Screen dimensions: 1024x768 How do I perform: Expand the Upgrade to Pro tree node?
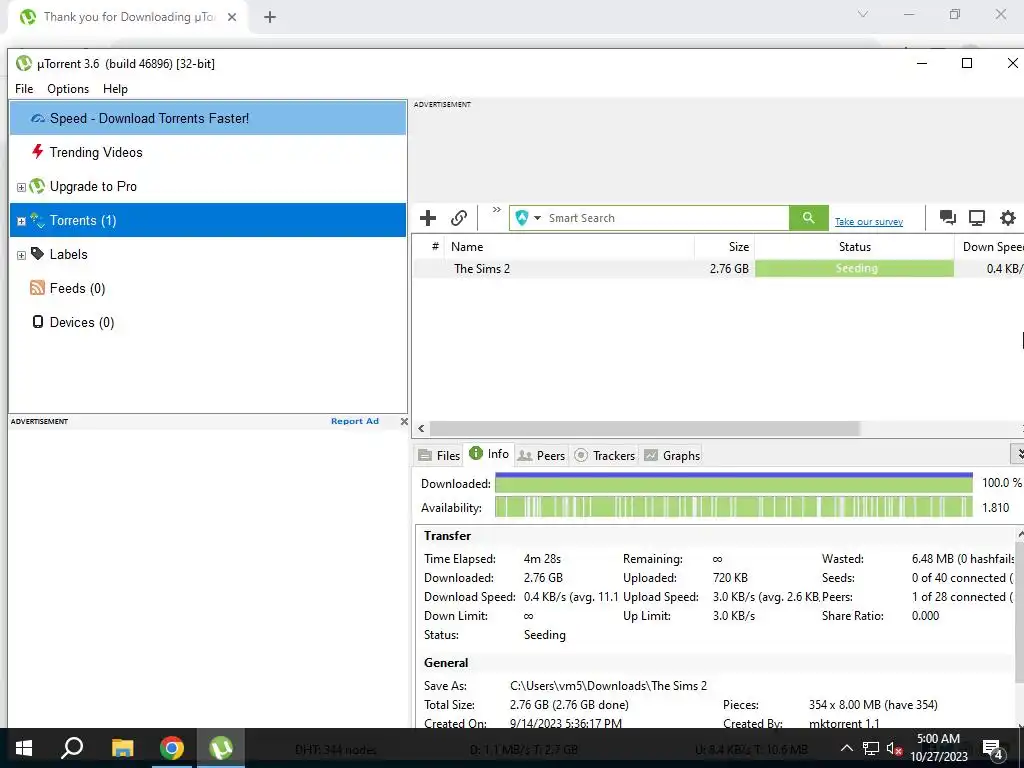click(x=21, y=187)
